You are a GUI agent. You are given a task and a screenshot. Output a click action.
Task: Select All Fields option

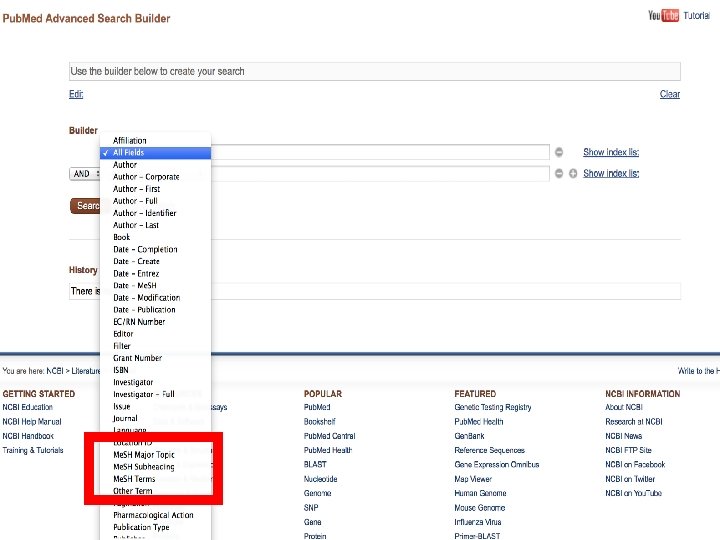(x=156, y=152)
